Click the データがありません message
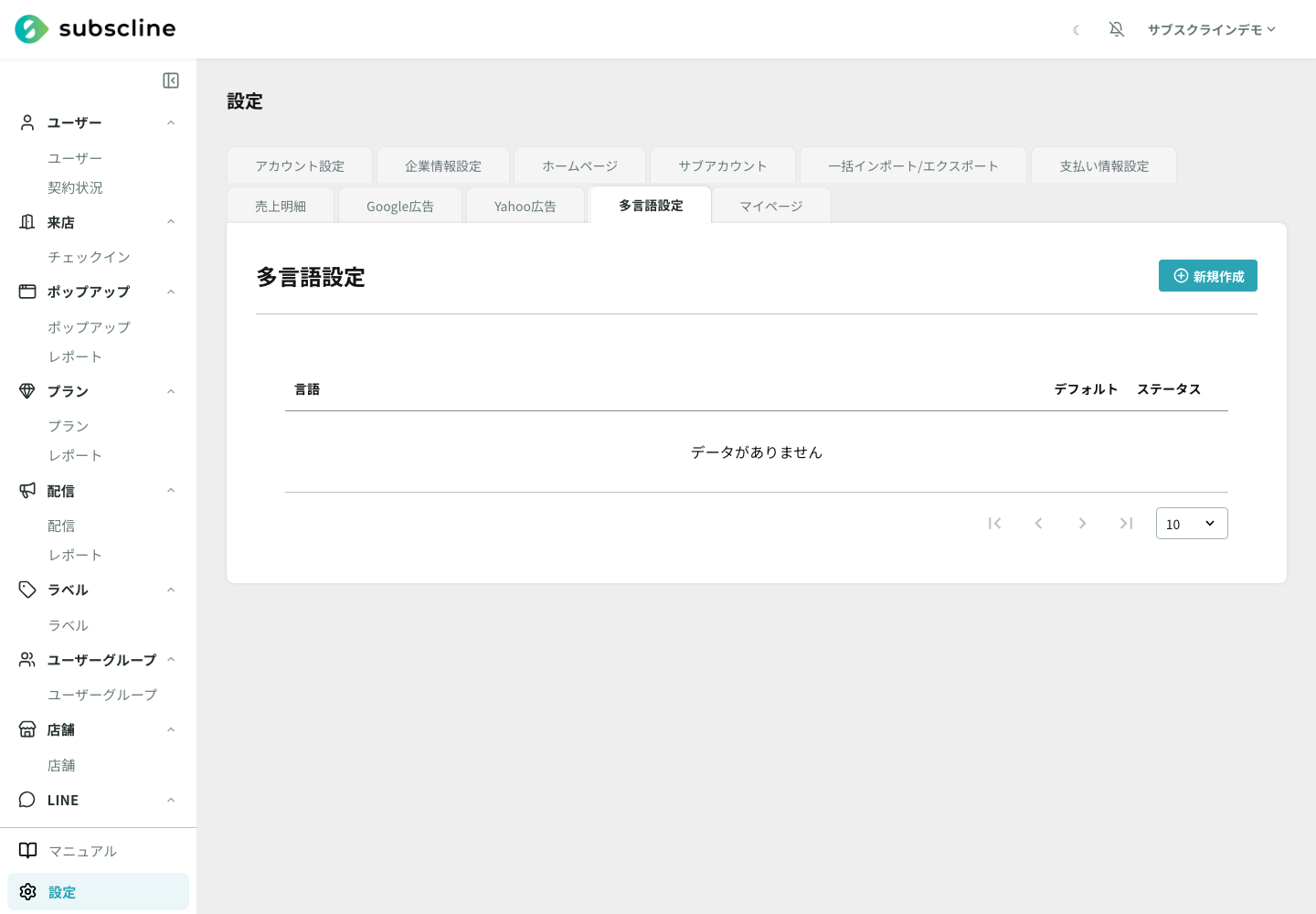 coord(757,452)
